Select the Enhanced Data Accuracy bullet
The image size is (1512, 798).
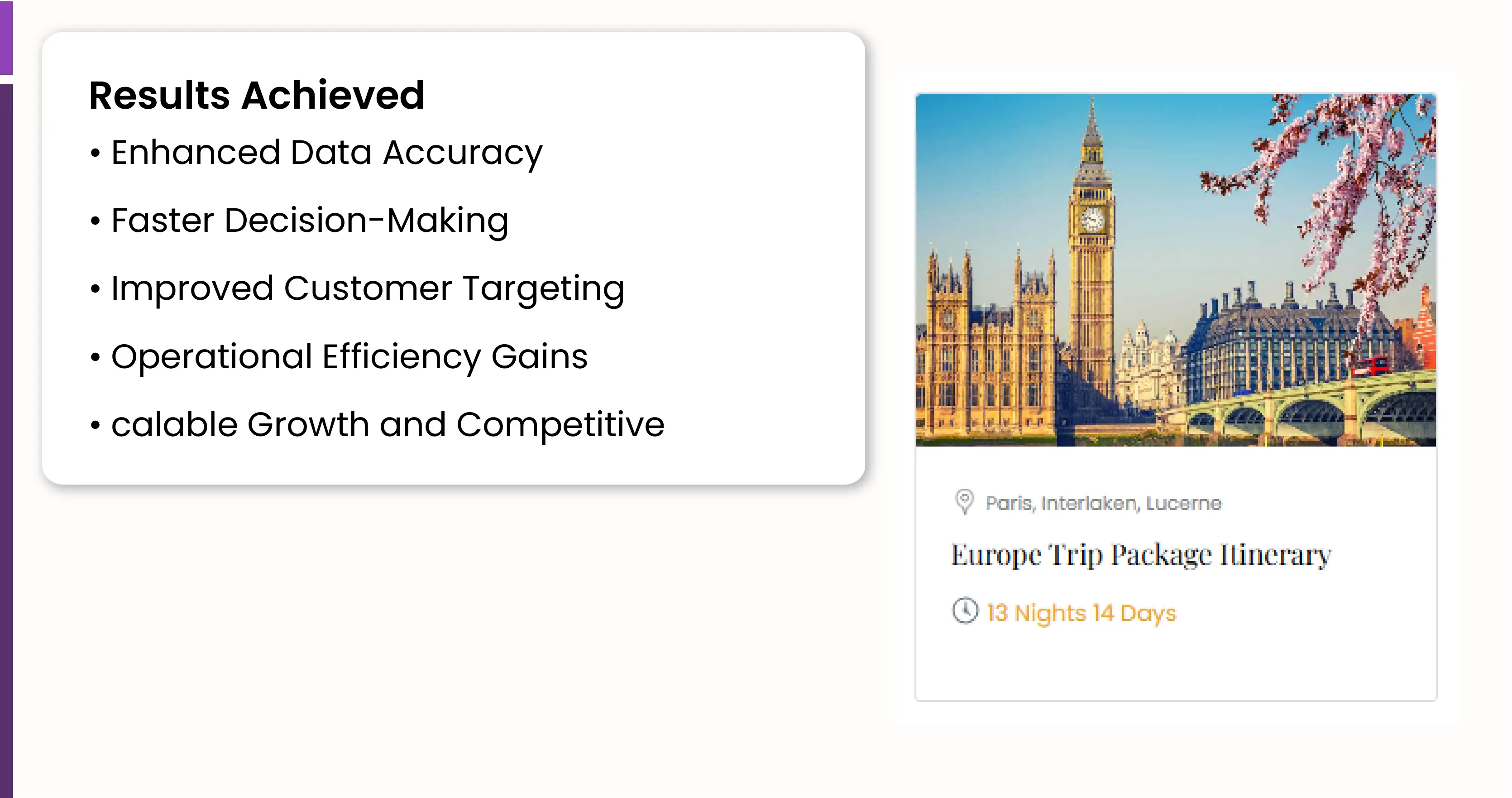coord(326,153)
